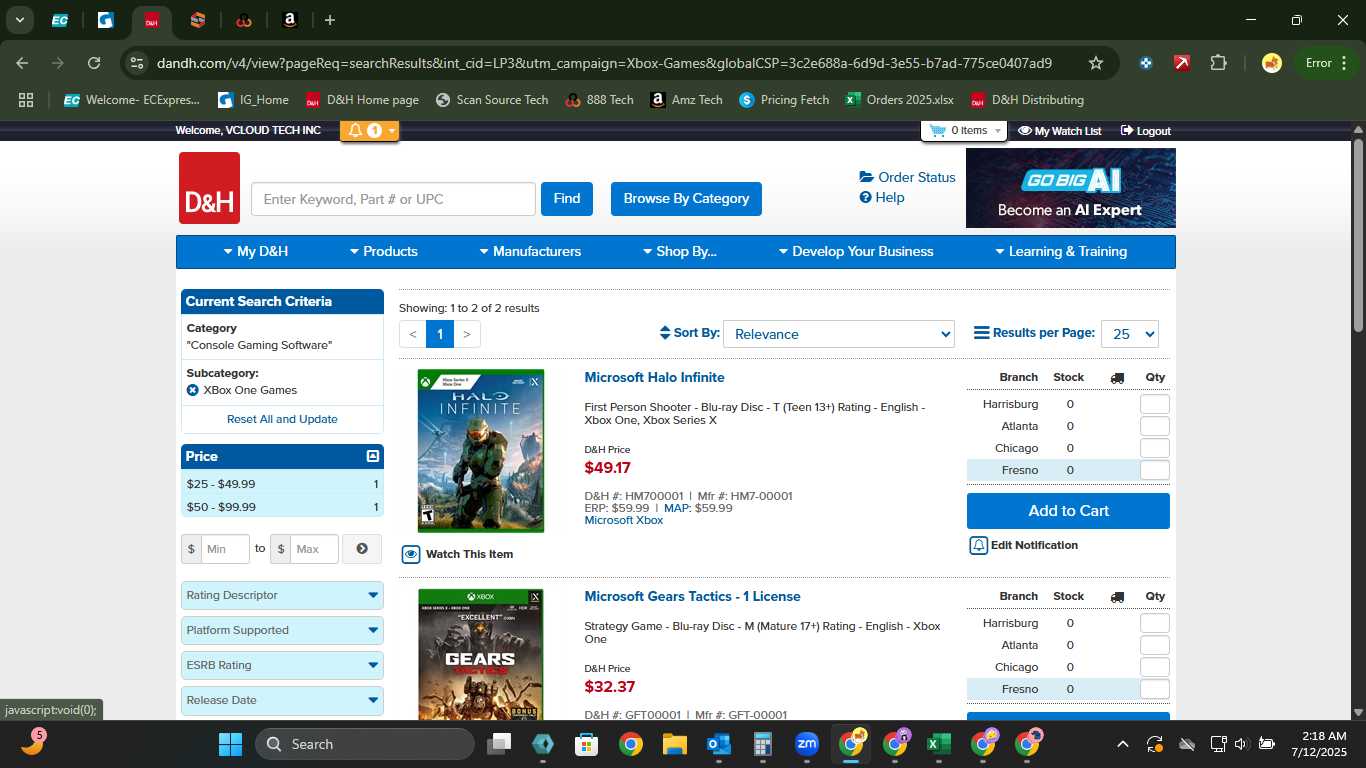The image size is (1366, 768).
Task: Click the D&H red logo
Action: [209, 188]
